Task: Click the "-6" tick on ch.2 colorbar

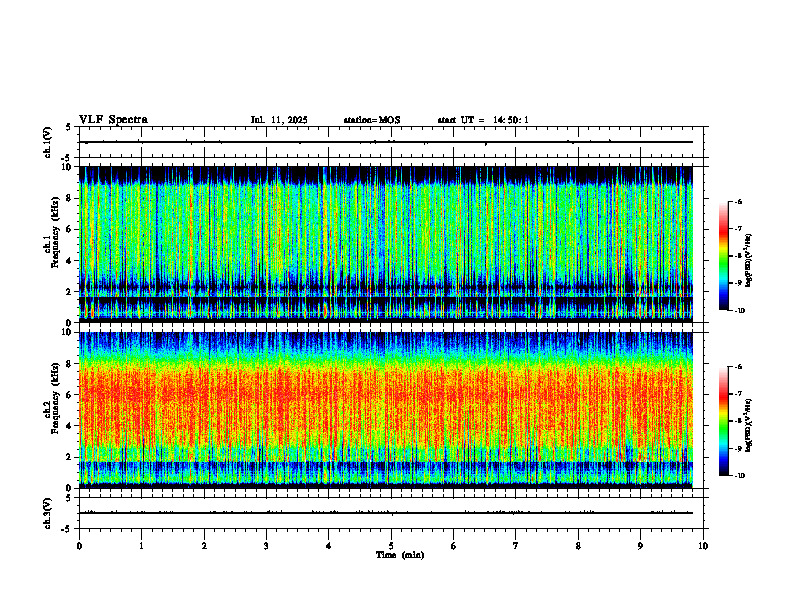Action: coord(738,367)
